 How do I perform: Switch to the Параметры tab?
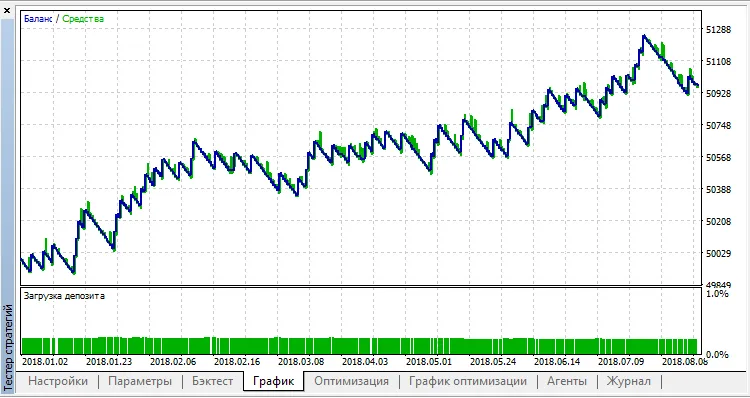140,381
